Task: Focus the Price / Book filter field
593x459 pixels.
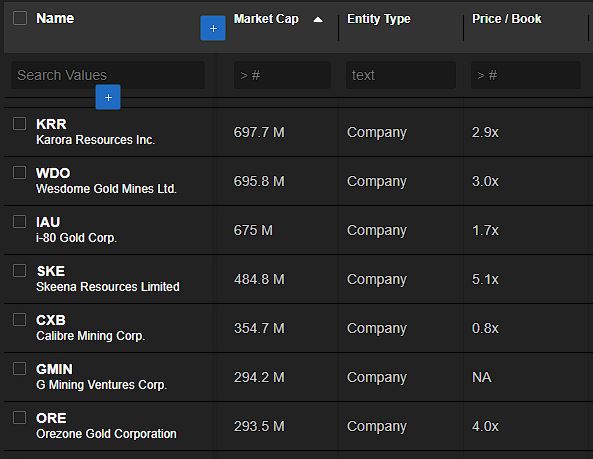Action: click(526, 75)
